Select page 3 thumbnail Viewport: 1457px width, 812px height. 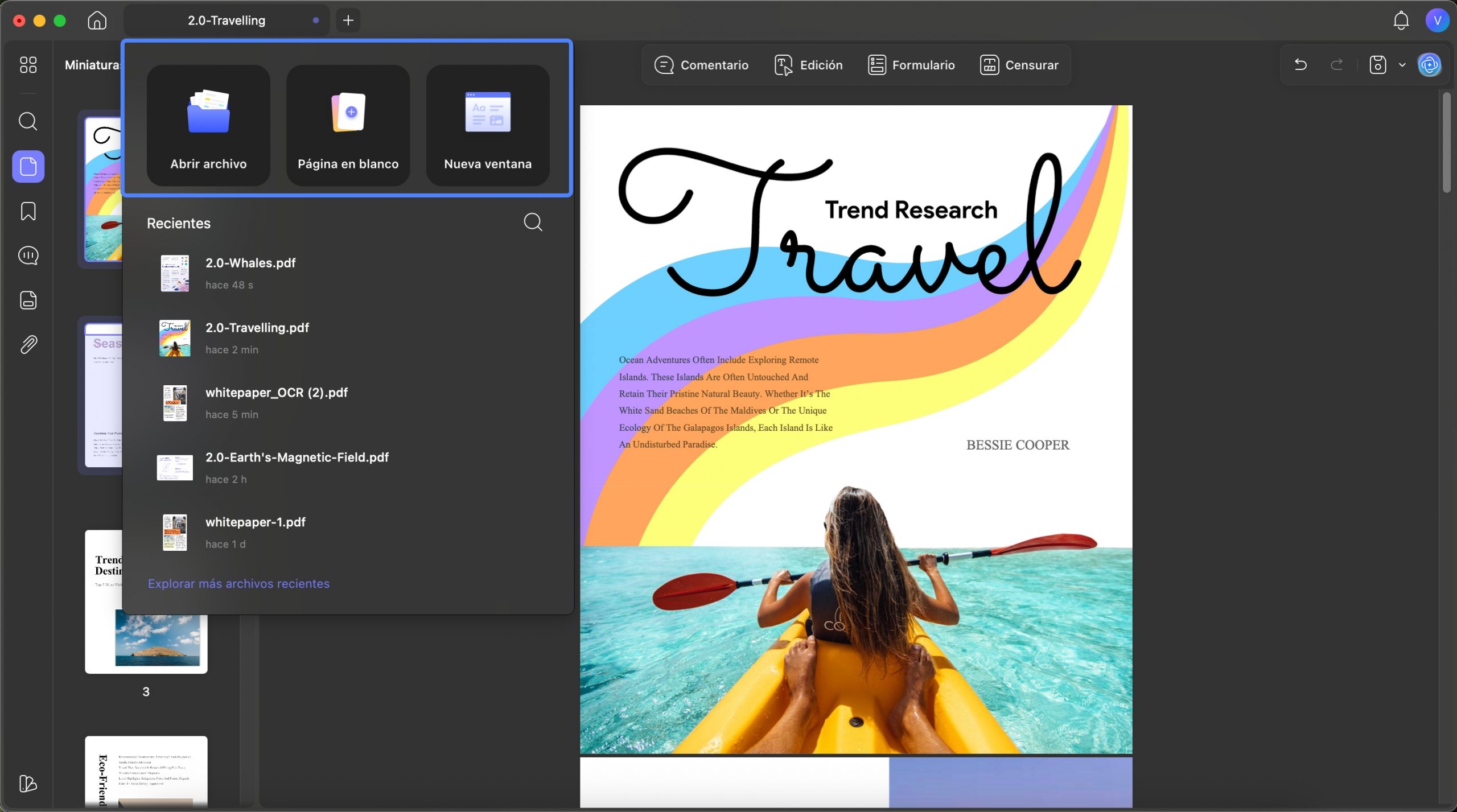point(146,601)
